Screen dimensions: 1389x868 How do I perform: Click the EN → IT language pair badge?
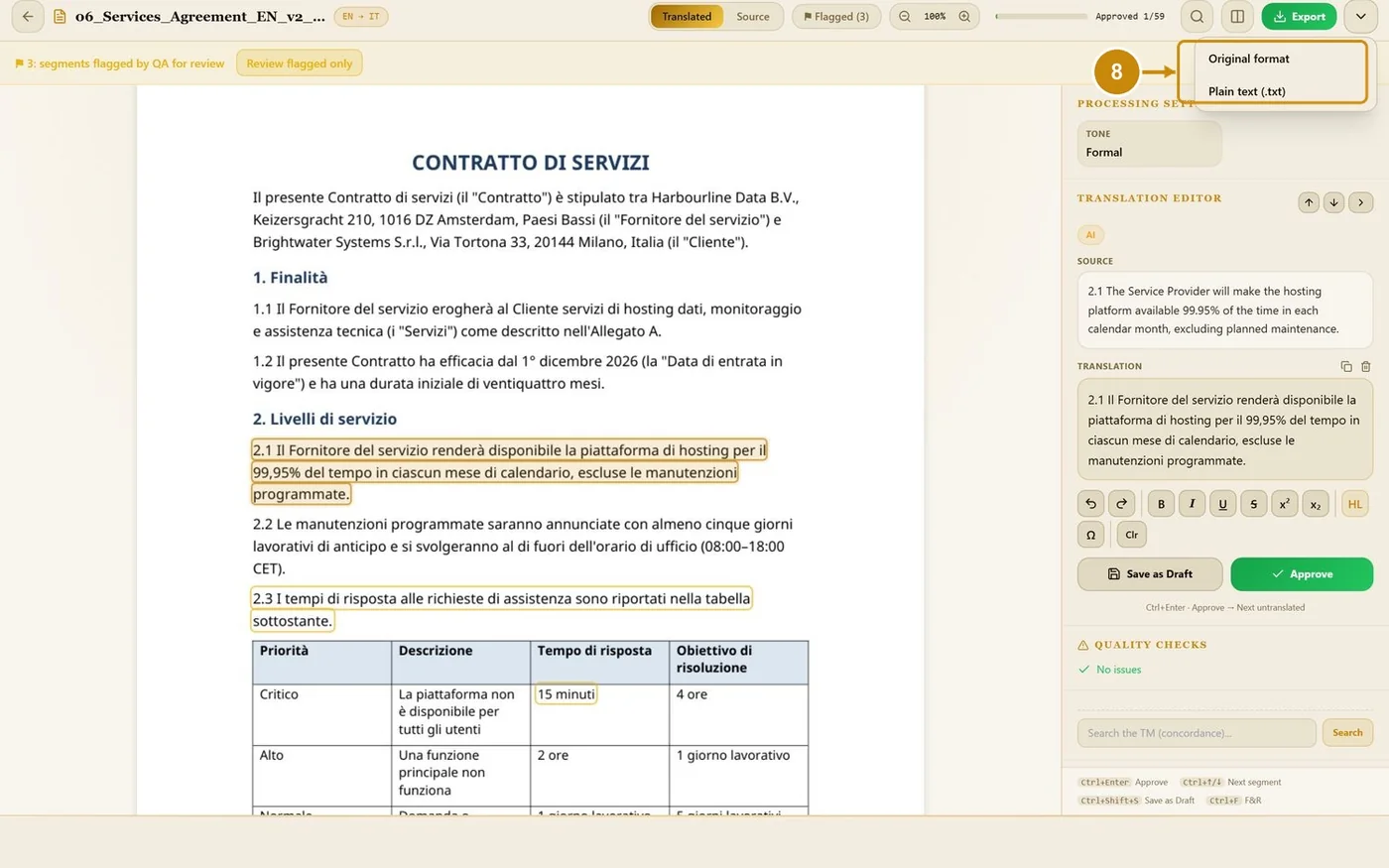coord(361,17)
